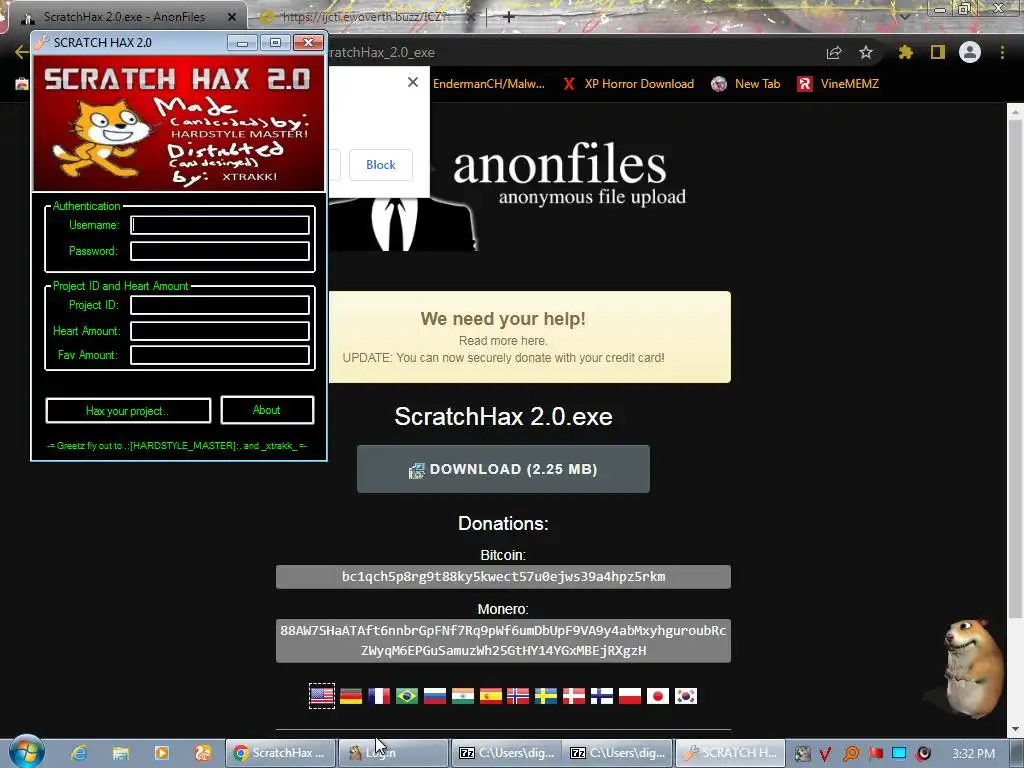This screenshot has width=1024, height=768.
Task: Focus the Heart Amount field
Action: [219, 331]
